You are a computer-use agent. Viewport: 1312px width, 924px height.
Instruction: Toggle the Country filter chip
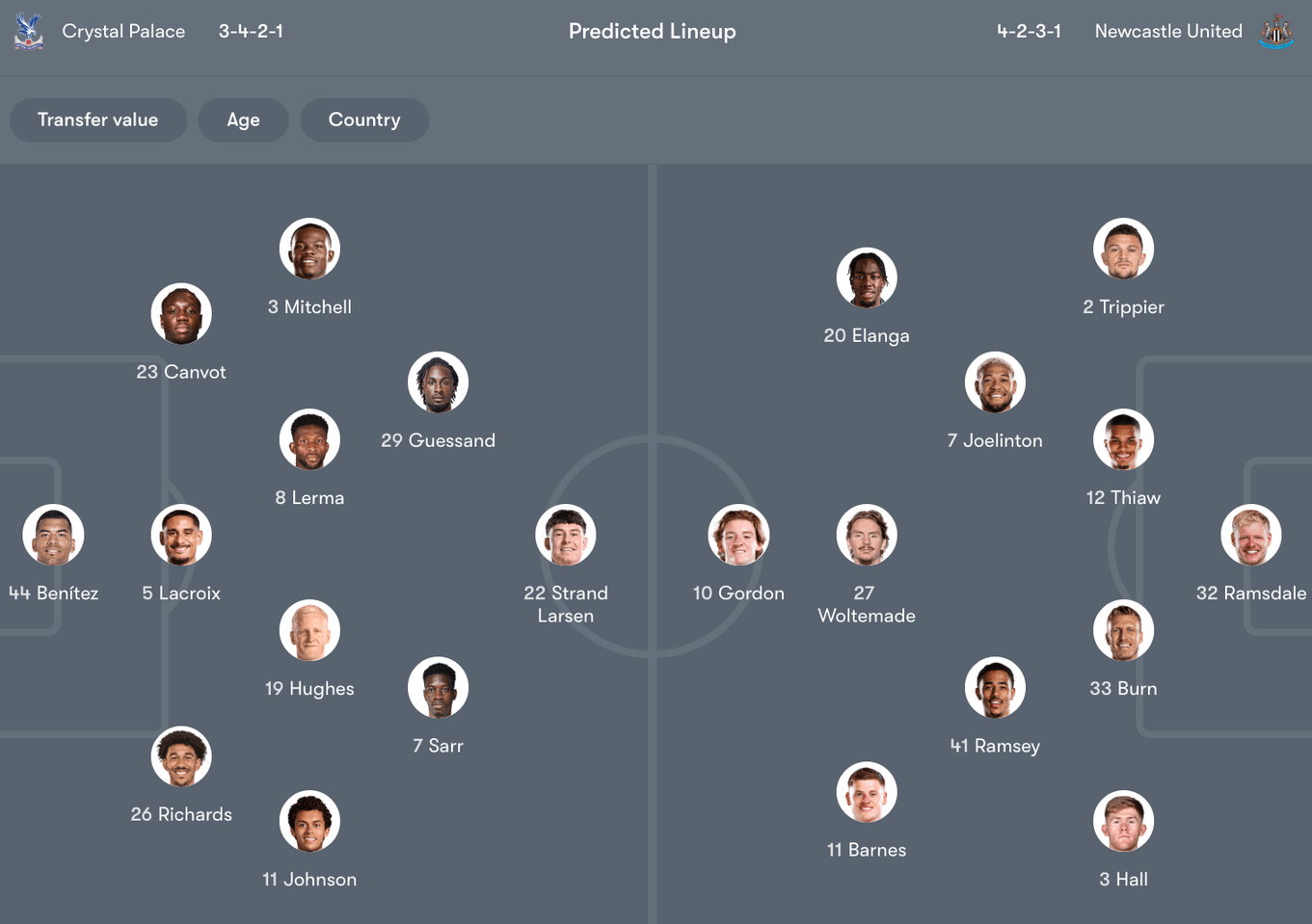pos(364,119)
